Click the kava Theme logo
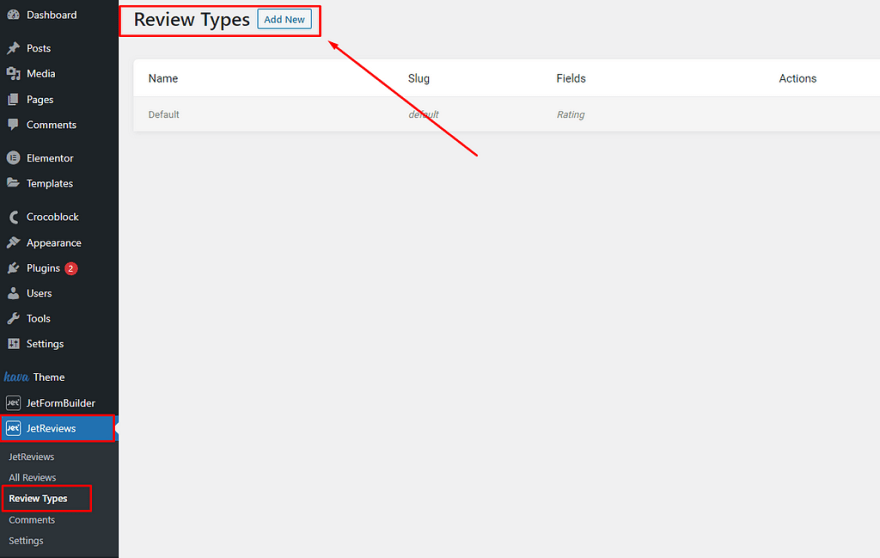880x558 pixels. coord(16,377)
